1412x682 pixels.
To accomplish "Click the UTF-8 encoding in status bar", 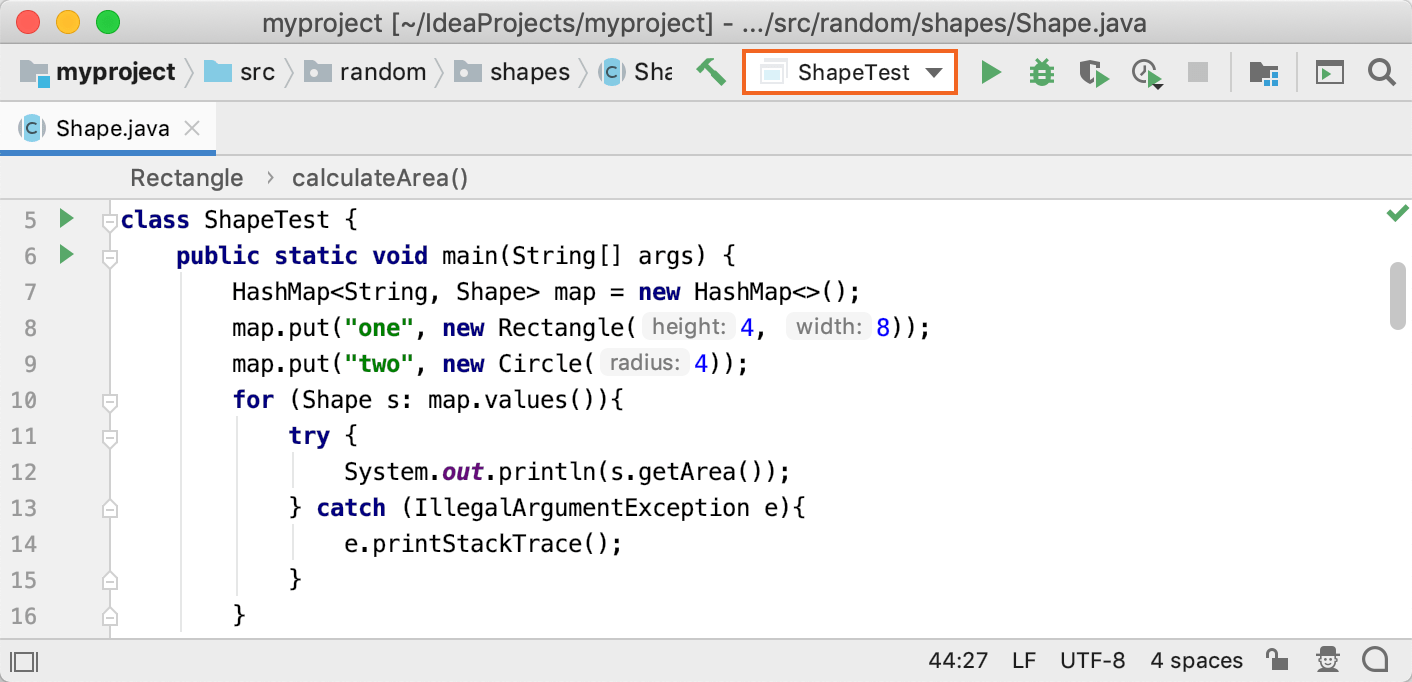I will tap(1092, 660).
